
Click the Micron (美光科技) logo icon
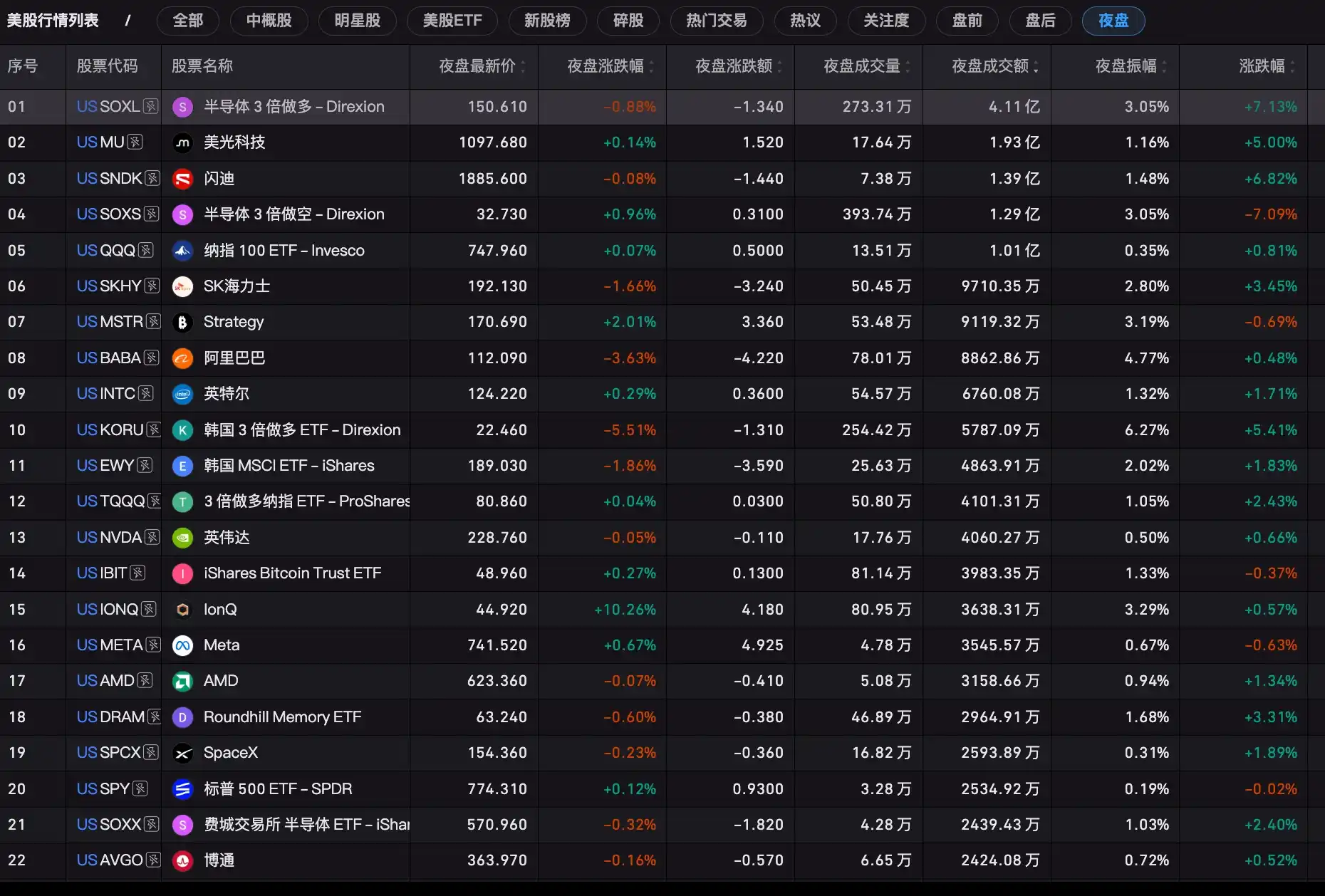[x=183, y=142]
